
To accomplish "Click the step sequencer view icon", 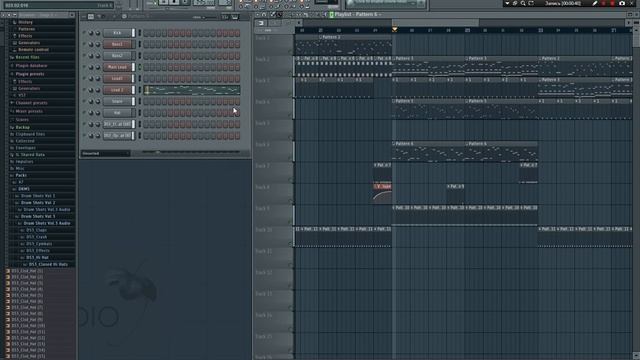I will pyautogui.click(x=91, y=17).
